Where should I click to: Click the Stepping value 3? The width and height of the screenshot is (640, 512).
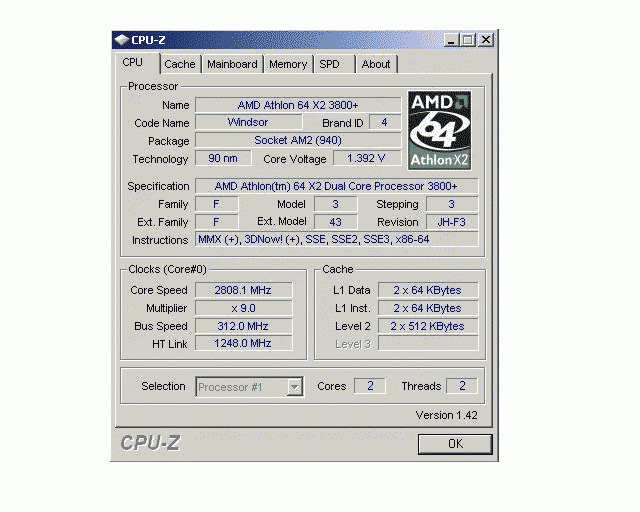pos(452,204)
